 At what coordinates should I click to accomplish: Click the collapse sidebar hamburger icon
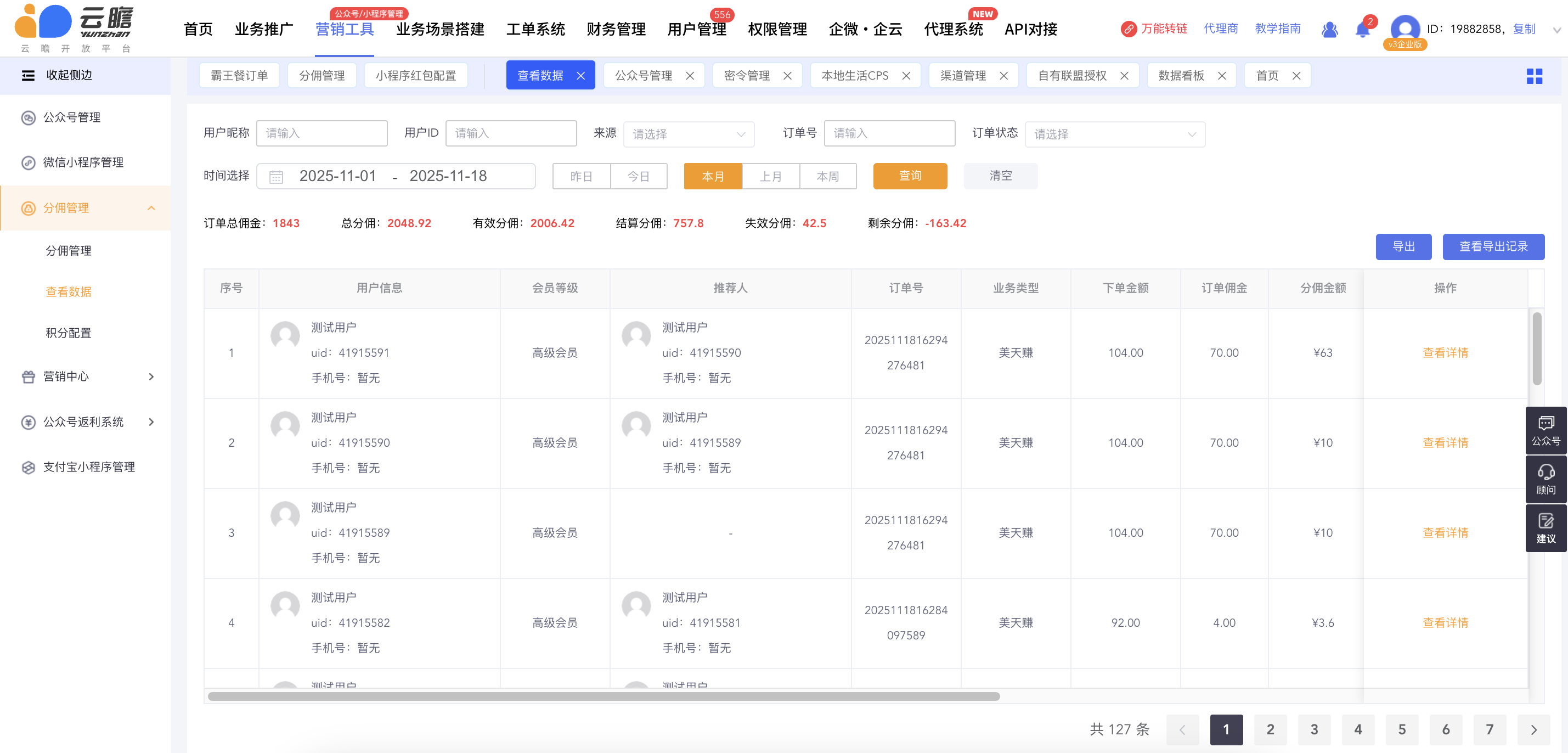click(x=28, y=76)
